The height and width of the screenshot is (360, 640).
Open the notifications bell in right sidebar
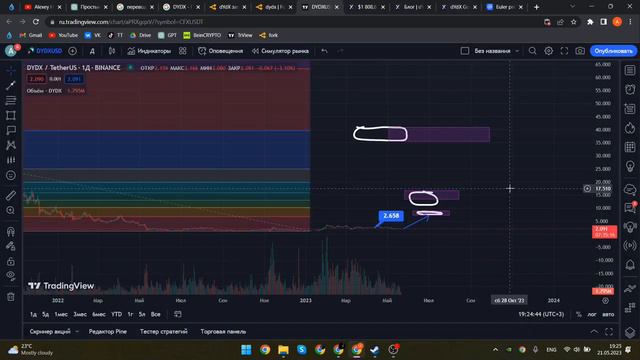coord(630,265)
